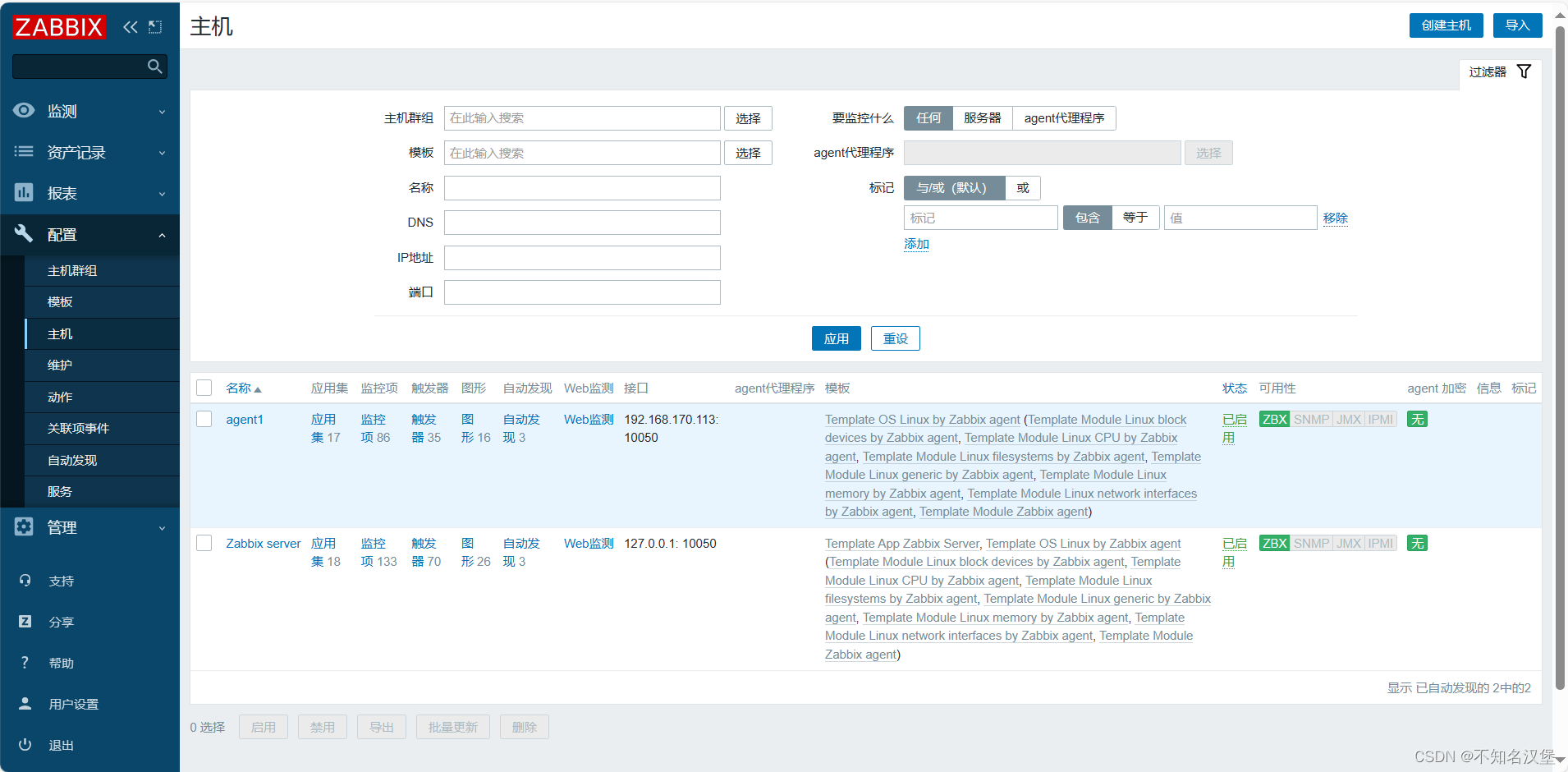Screen dimensions: 1568x772
Task: Tick the checkbox for agent1
Action: click(204, 419)
